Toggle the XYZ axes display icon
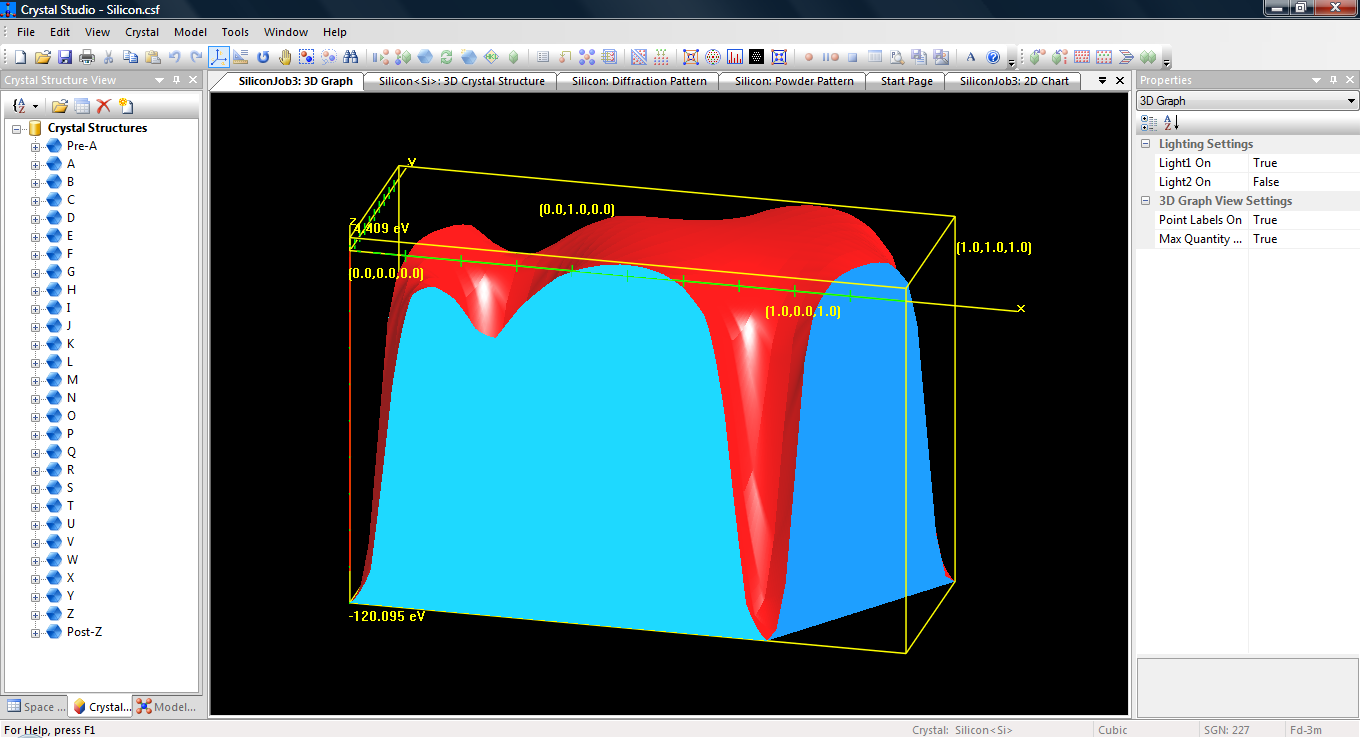The width and height of the screenshot is (1360, 738). 219,57
